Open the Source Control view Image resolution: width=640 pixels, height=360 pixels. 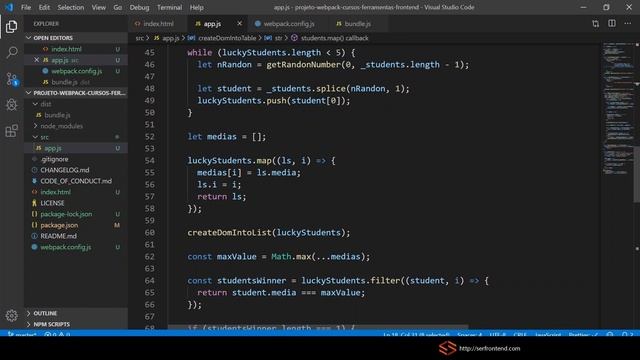(12, 79)
